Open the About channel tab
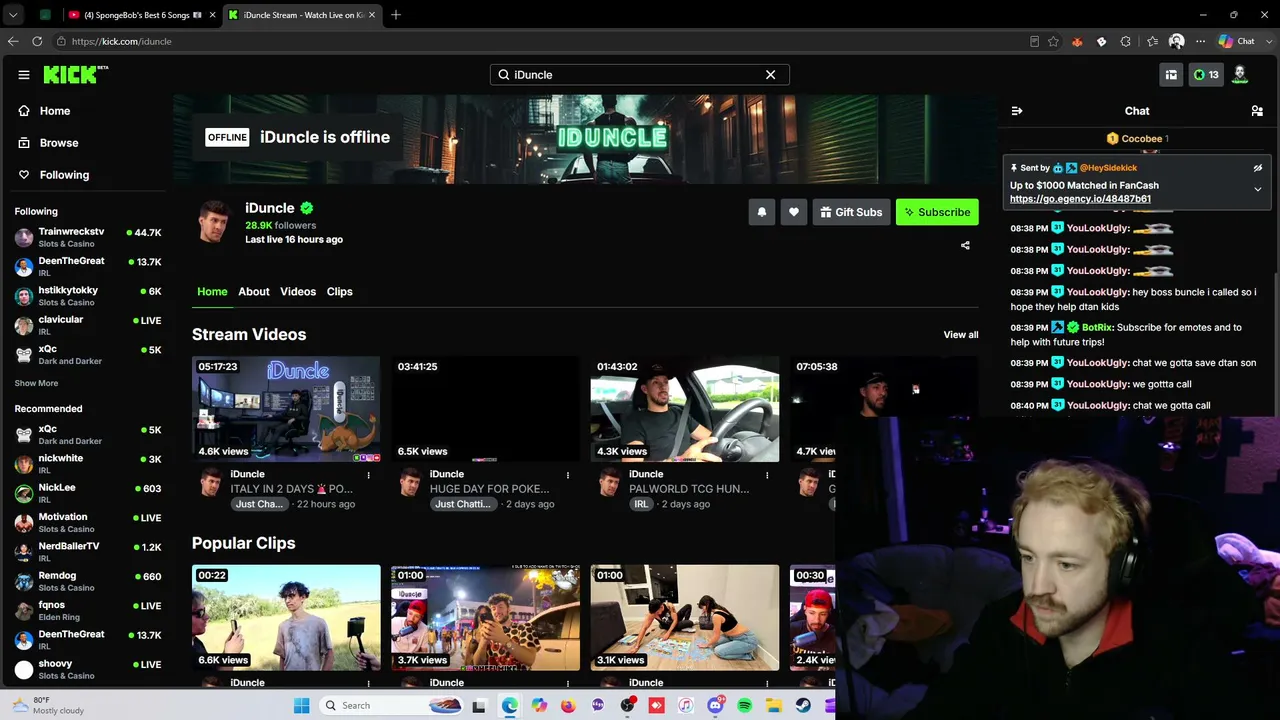 pos(254,292)
